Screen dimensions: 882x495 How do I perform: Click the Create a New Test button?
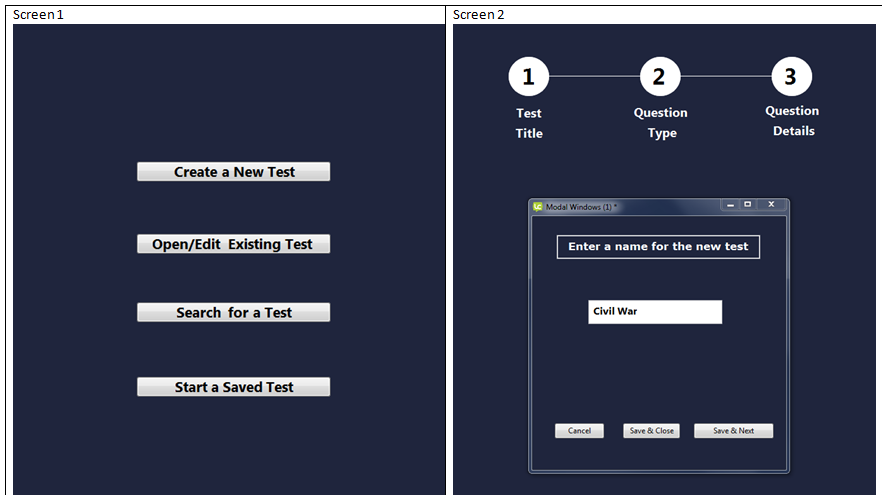point(233,172)
